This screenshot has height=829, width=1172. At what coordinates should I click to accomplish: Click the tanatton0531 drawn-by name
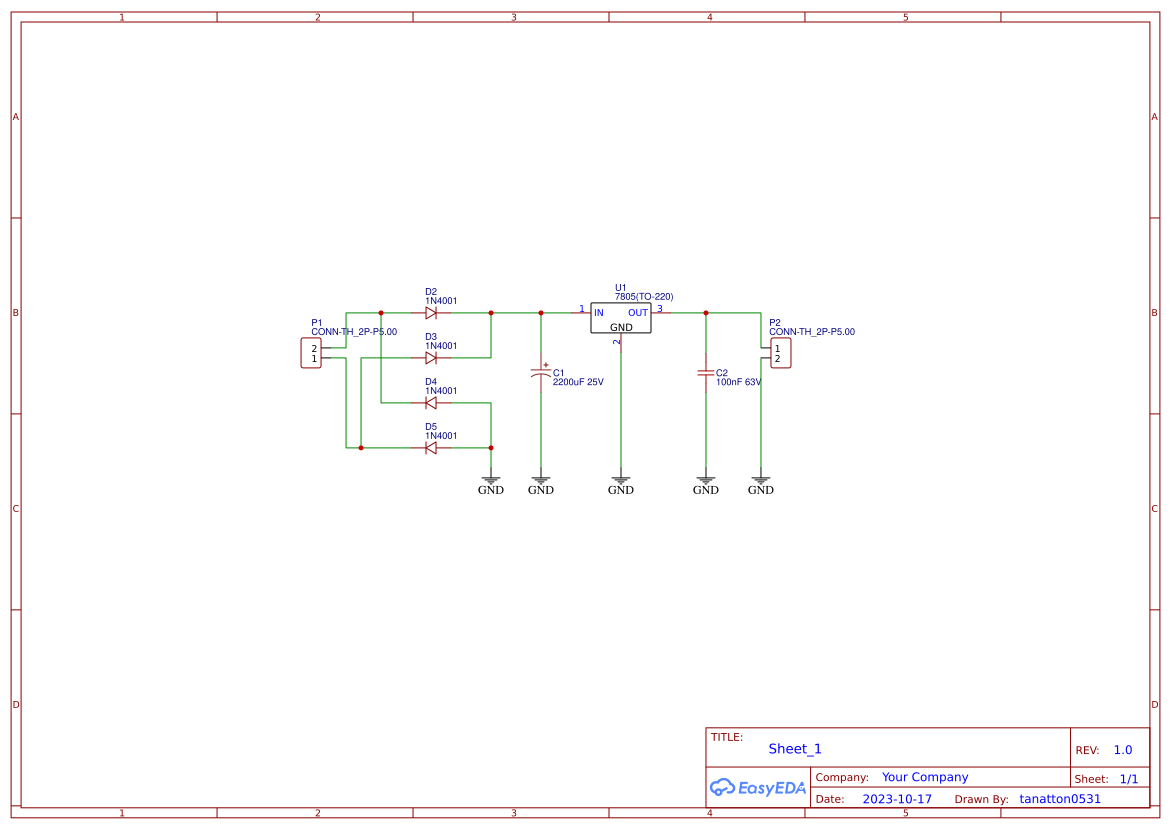(1060, 798)
